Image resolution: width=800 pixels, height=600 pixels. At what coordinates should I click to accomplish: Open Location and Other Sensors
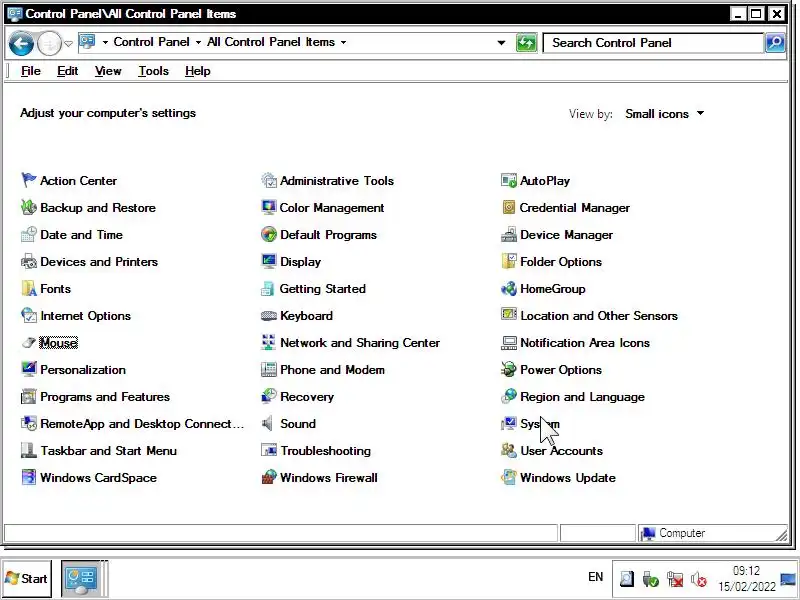click(599, 316)
